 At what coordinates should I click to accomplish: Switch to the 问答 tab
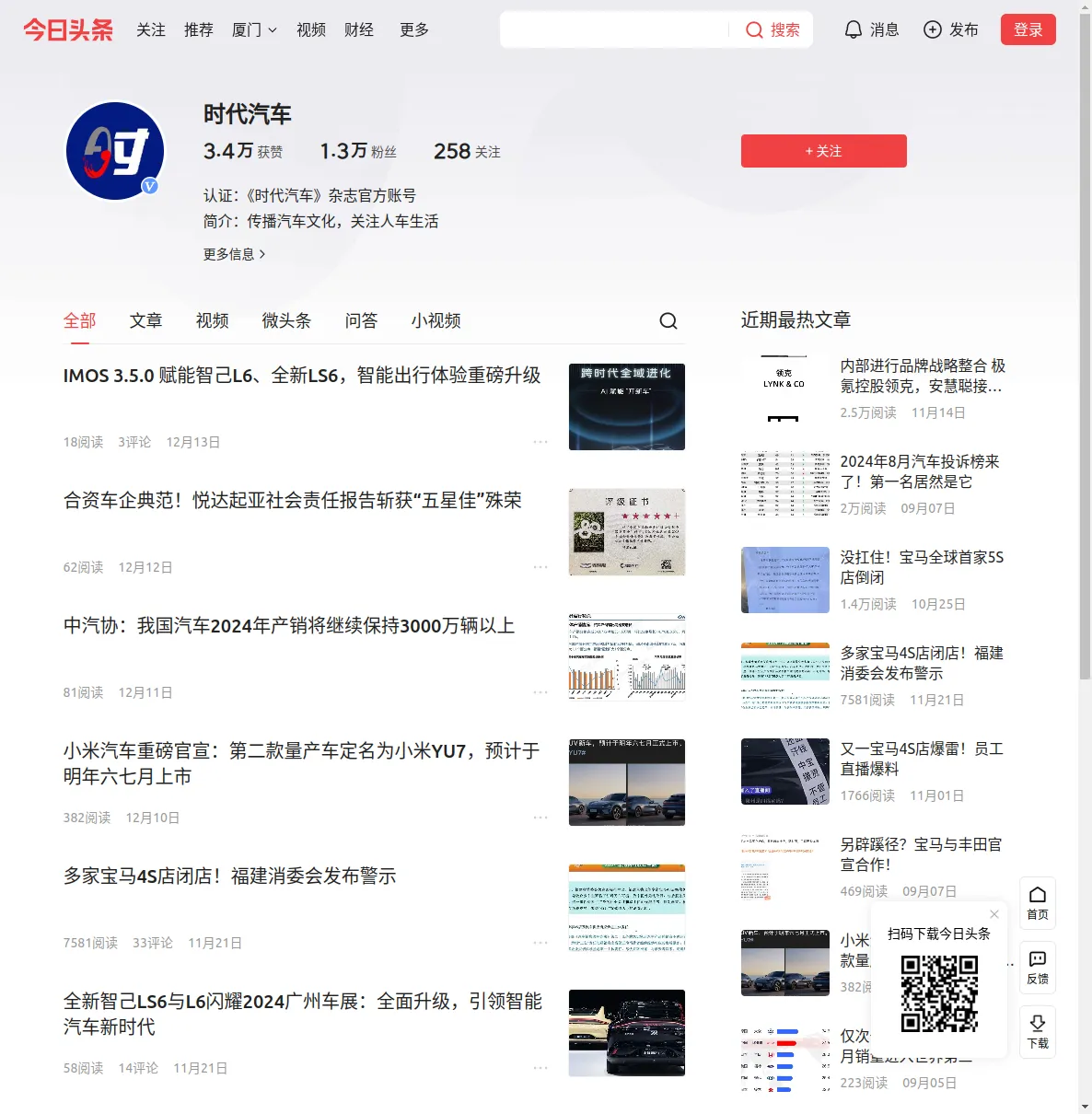tap(362, 320)
